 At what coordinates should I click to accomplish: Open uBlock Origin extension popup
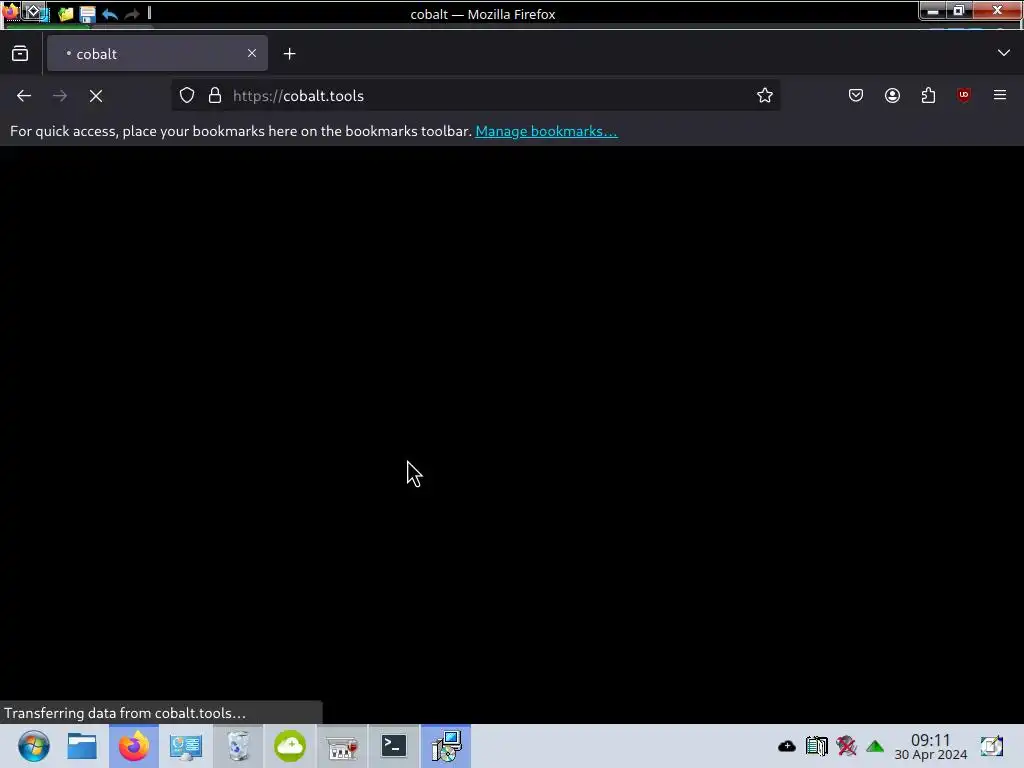[964, 95]
